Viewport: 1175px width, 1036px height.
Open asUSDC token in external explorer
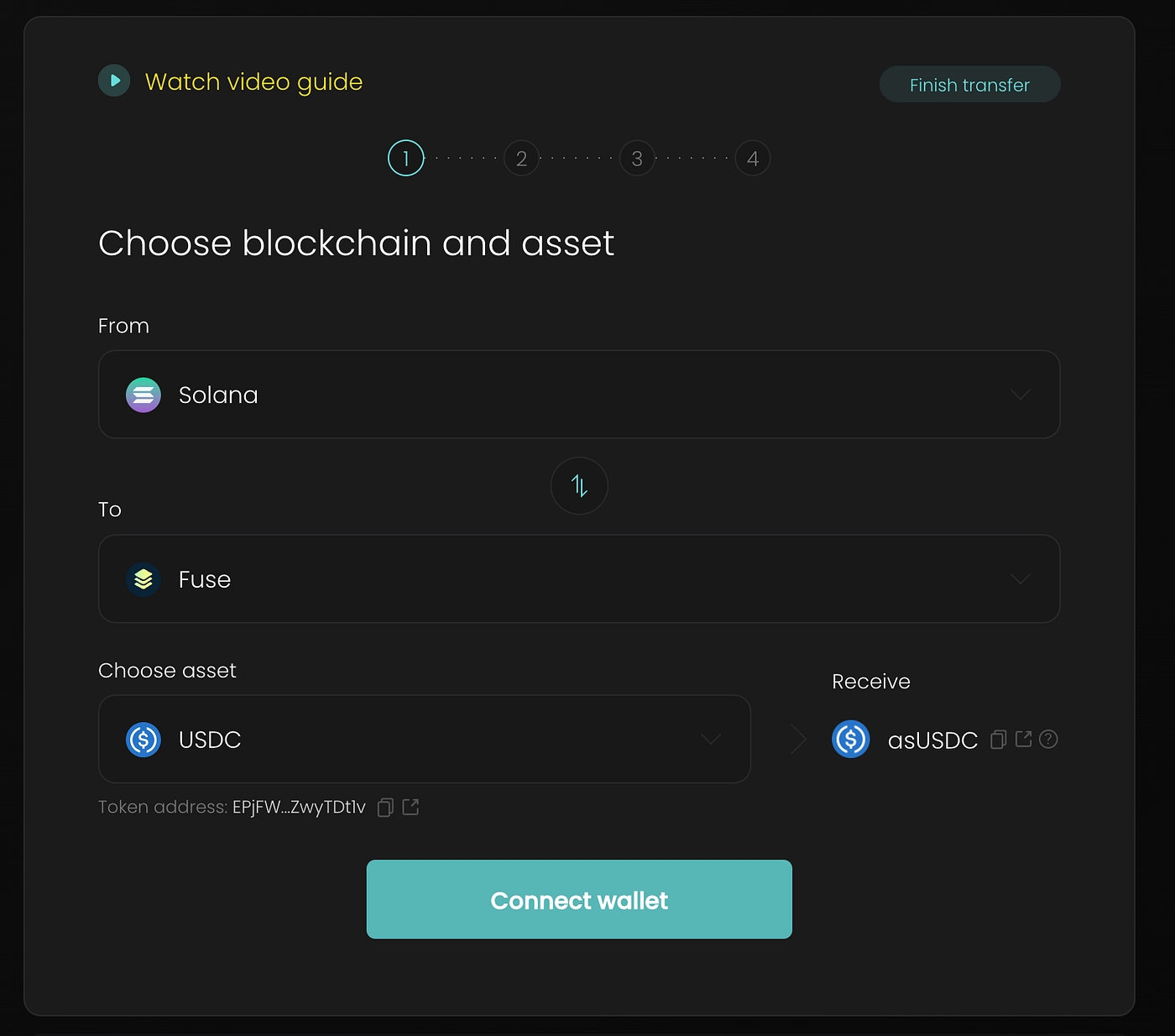pos(1023,739)
